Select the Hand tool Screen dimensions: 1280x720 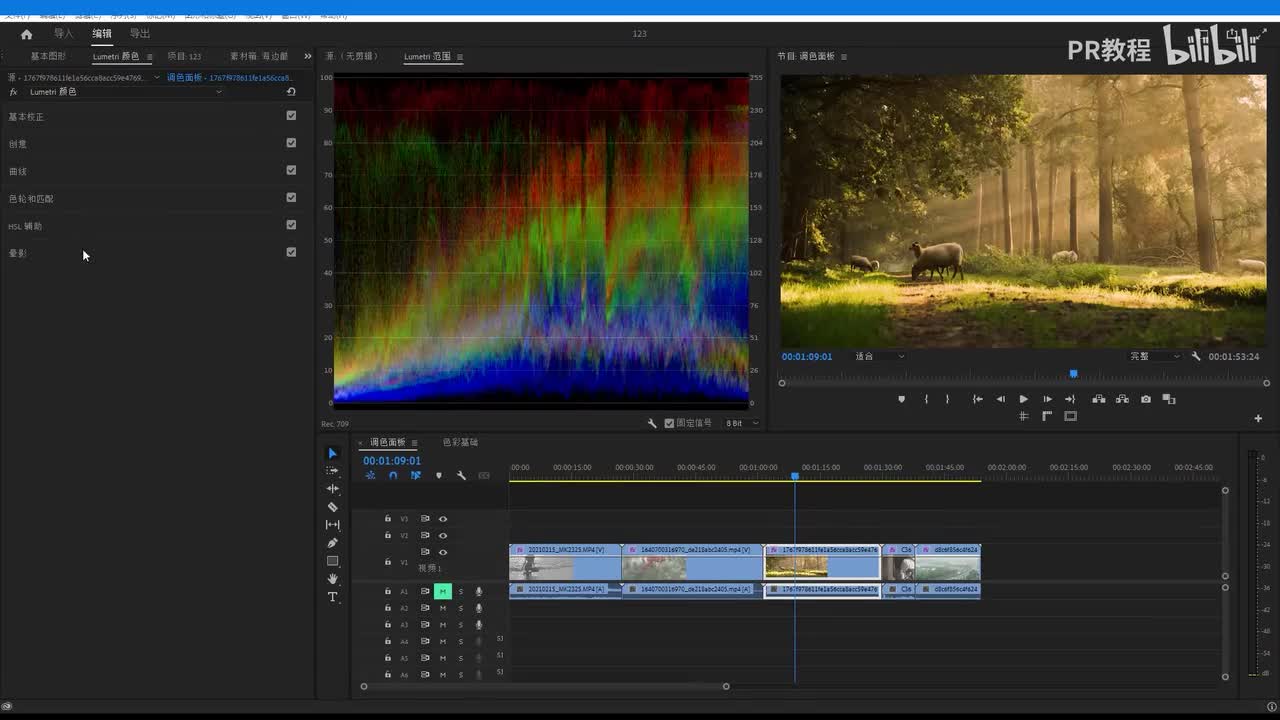point(333,579)
